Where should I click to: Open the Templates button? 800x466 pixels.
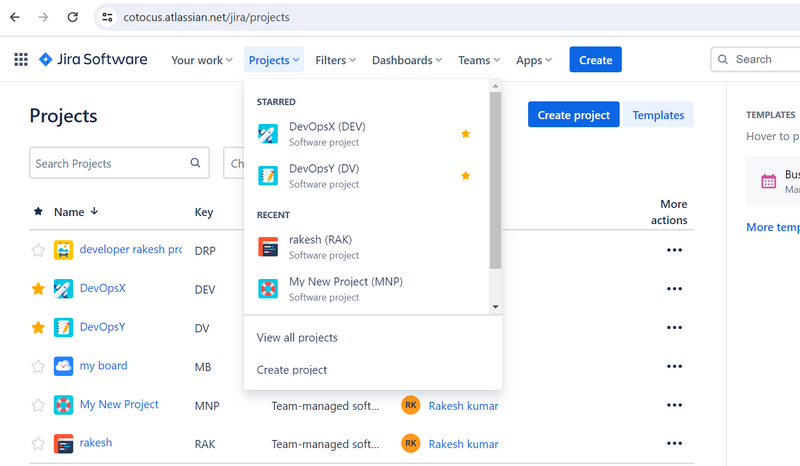658,115
